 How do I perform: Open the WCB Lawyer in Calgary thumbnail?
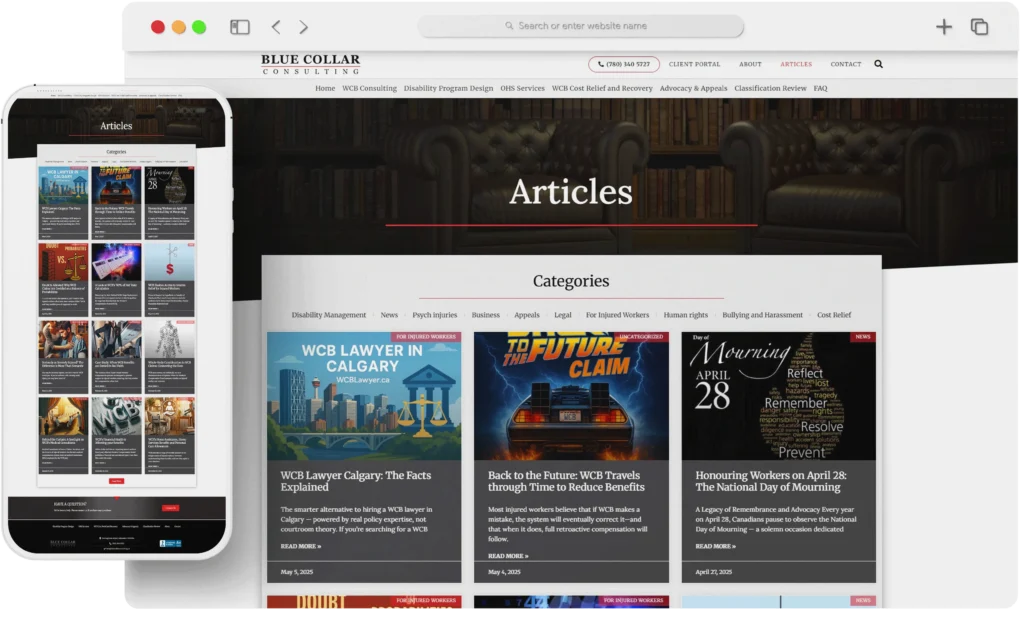click(x=364, y=396)
